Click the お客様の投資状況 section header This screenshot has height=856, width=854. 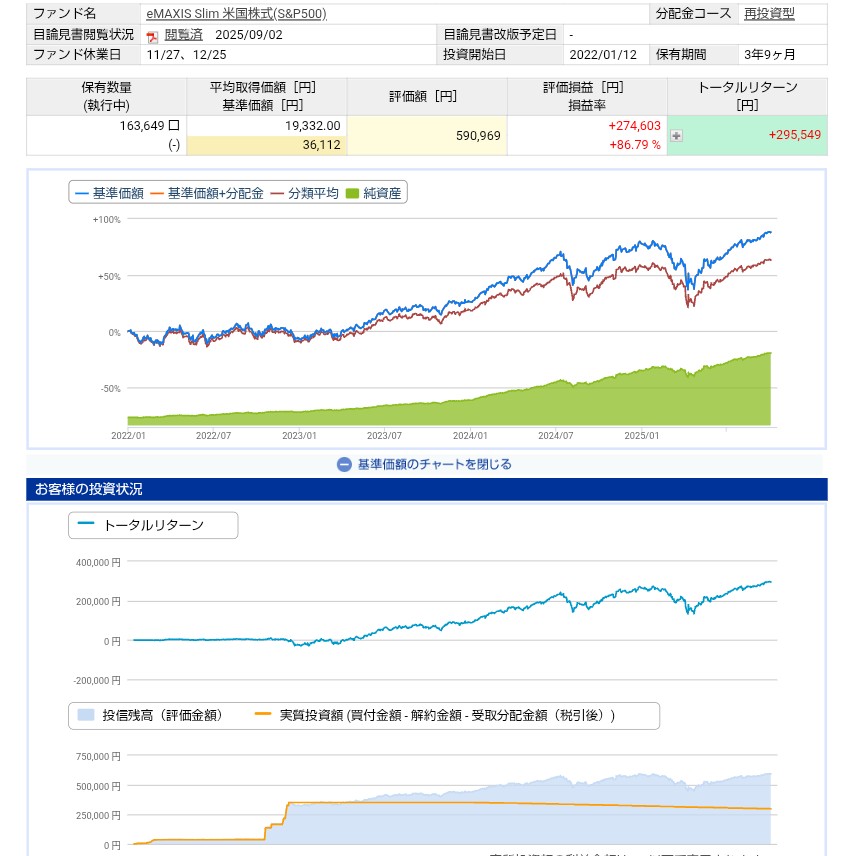(x=88, y=489)
